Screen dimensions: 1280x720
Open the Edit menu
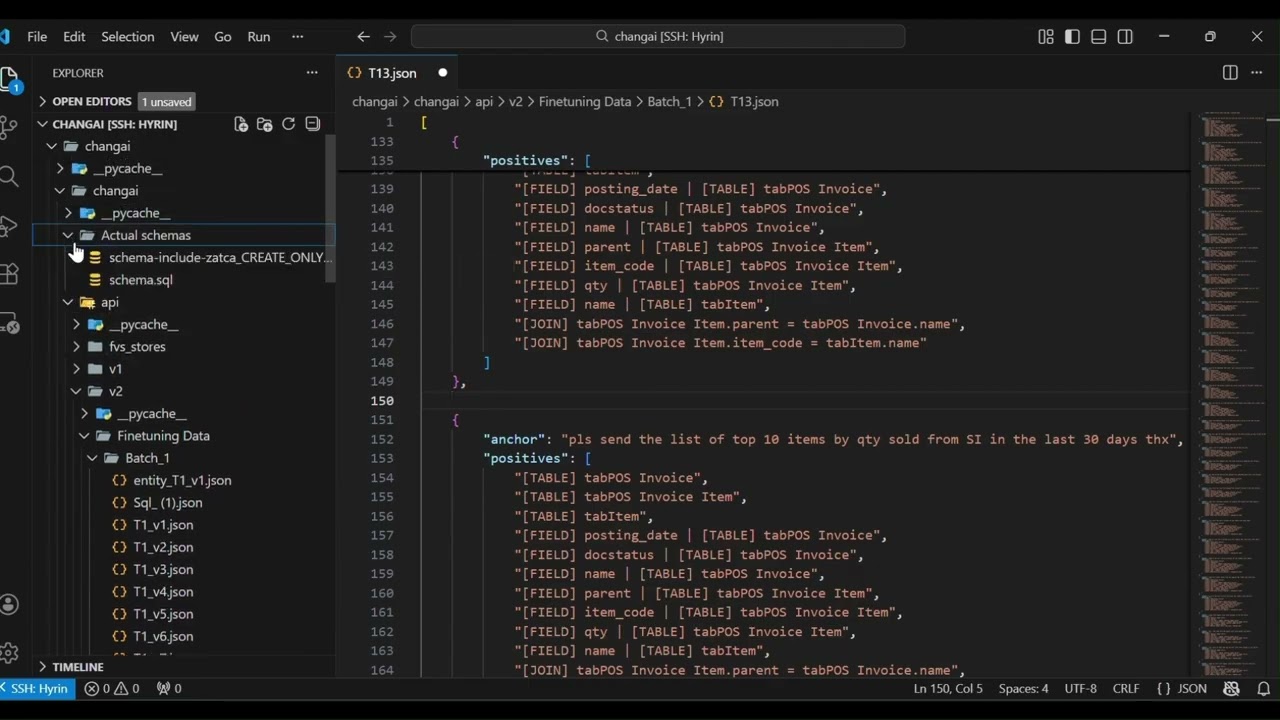74,36
